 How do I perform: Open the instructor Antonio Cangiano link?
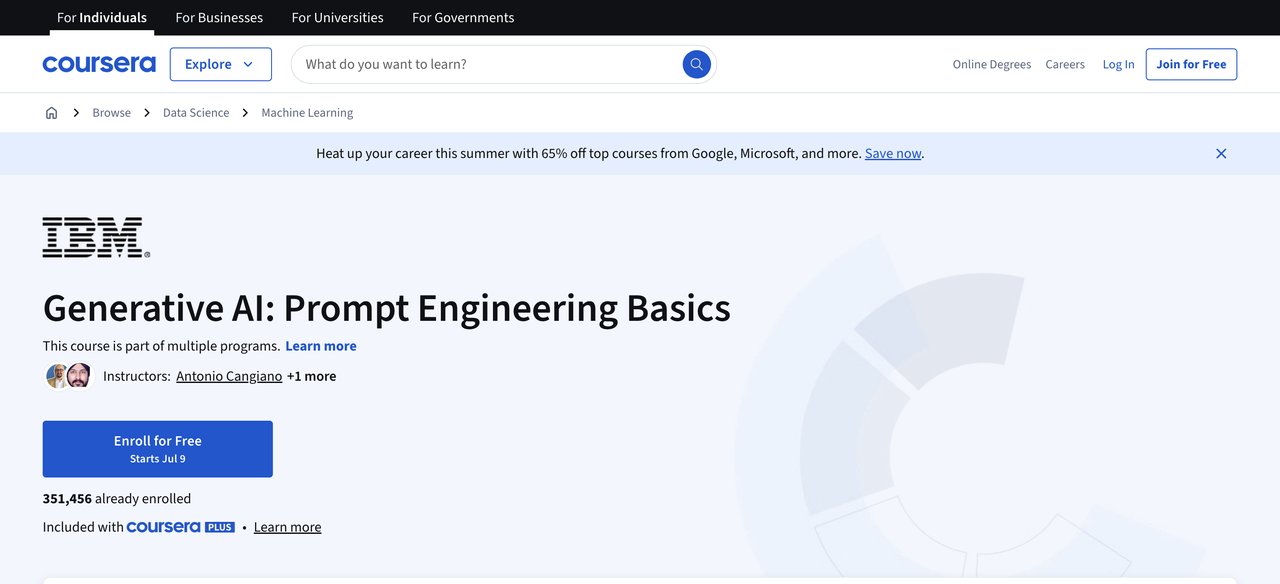(228, 375)
